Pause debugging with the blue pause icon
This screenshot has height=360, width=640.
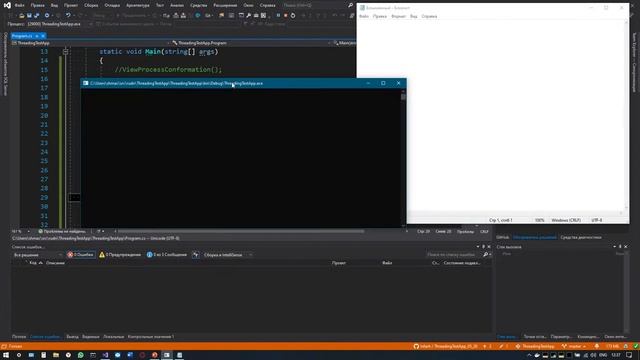278,16
